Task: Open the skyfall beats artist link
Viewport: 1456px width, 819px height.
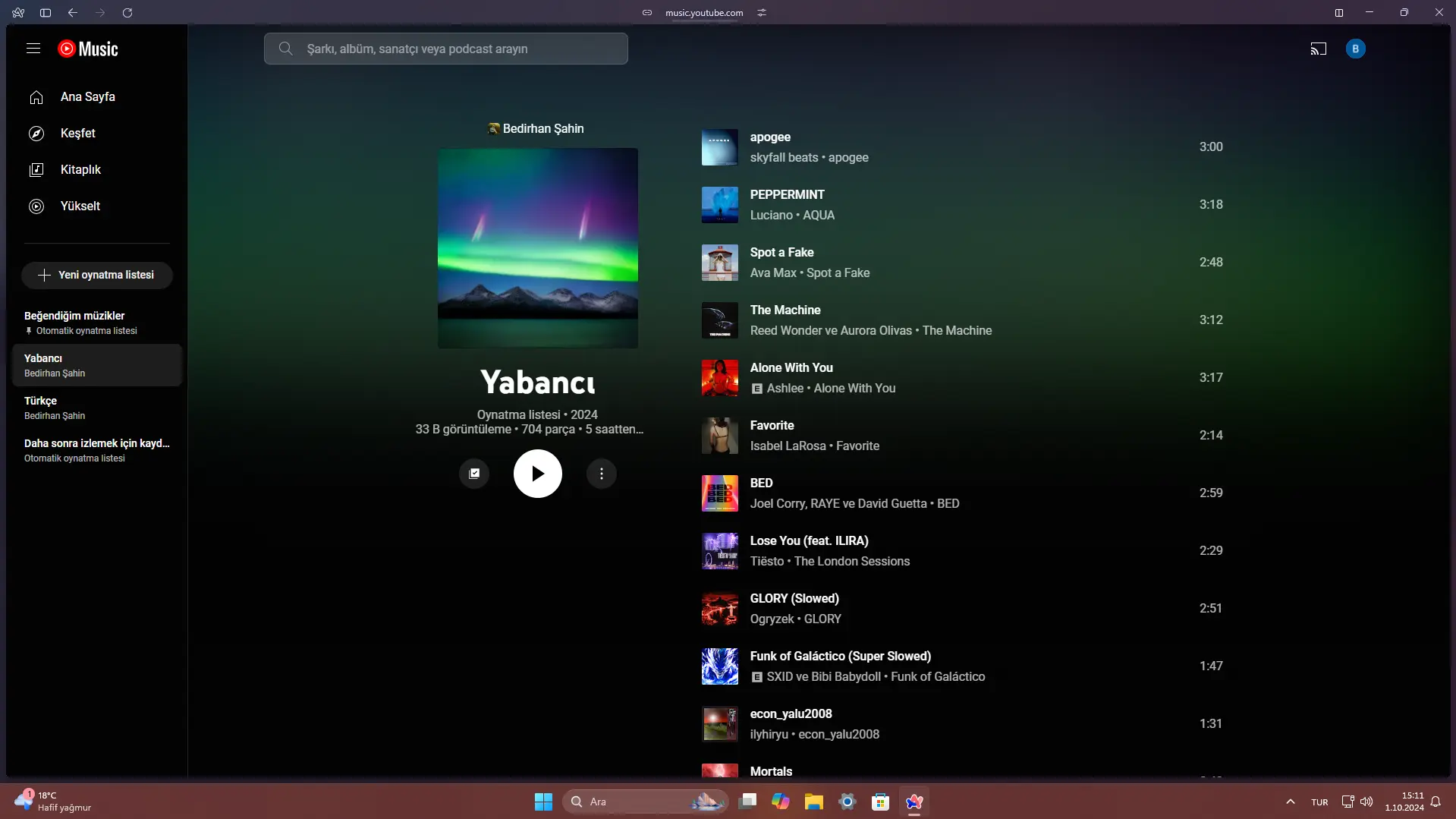Action: [785, 158]
